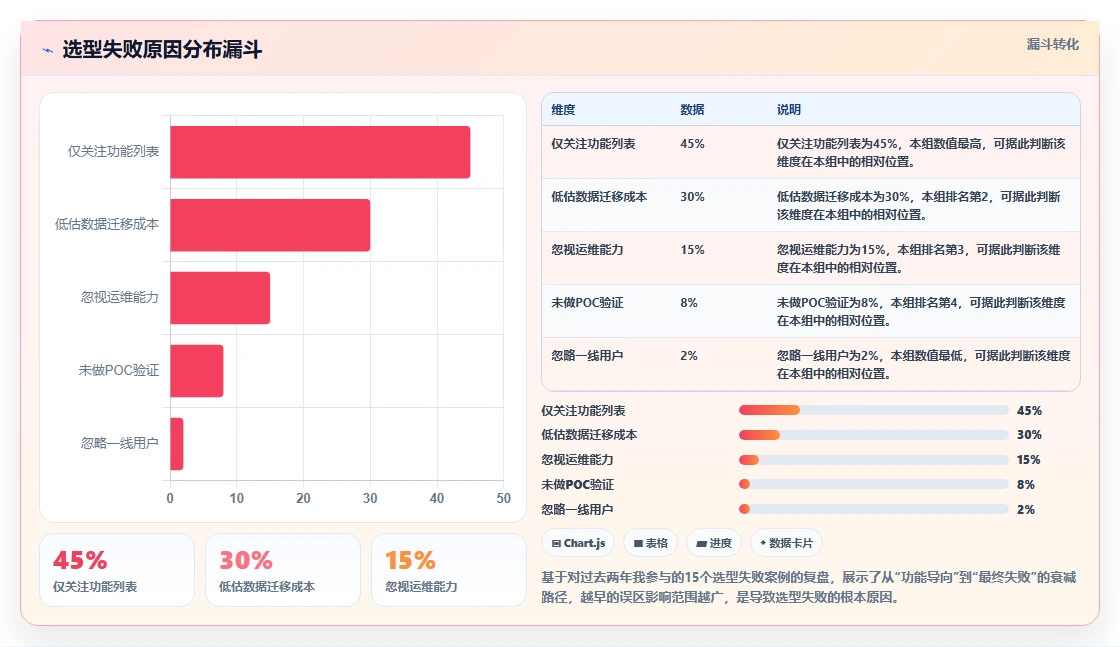The width and height of the screenshot is (1120, 647).
Task: Click the 低估数据迁移成本 y-axis label on the chart
Action: click(x=107, y=224)
